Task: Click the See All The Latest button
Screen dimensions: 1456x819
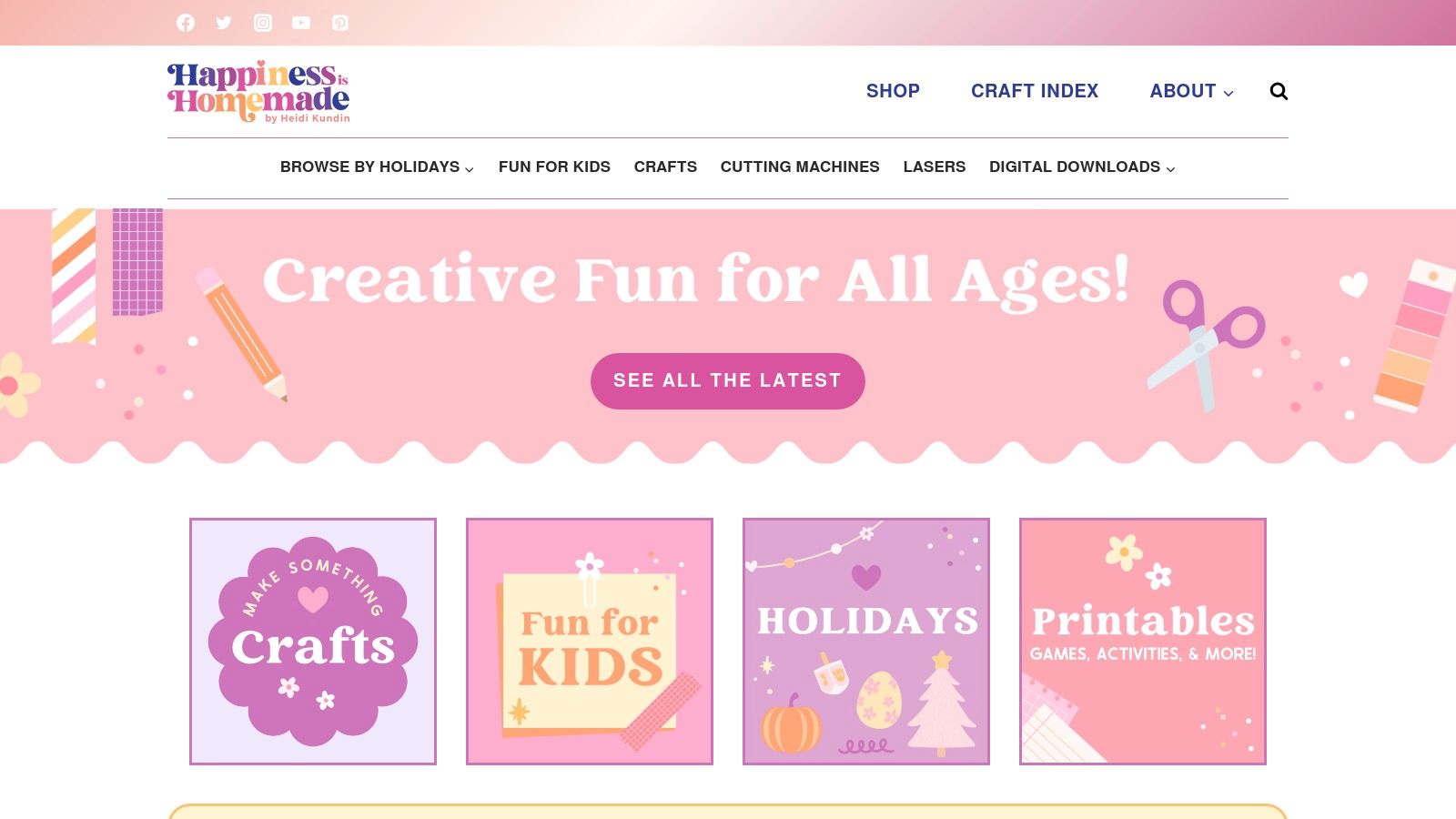Action: click(728, 381)
